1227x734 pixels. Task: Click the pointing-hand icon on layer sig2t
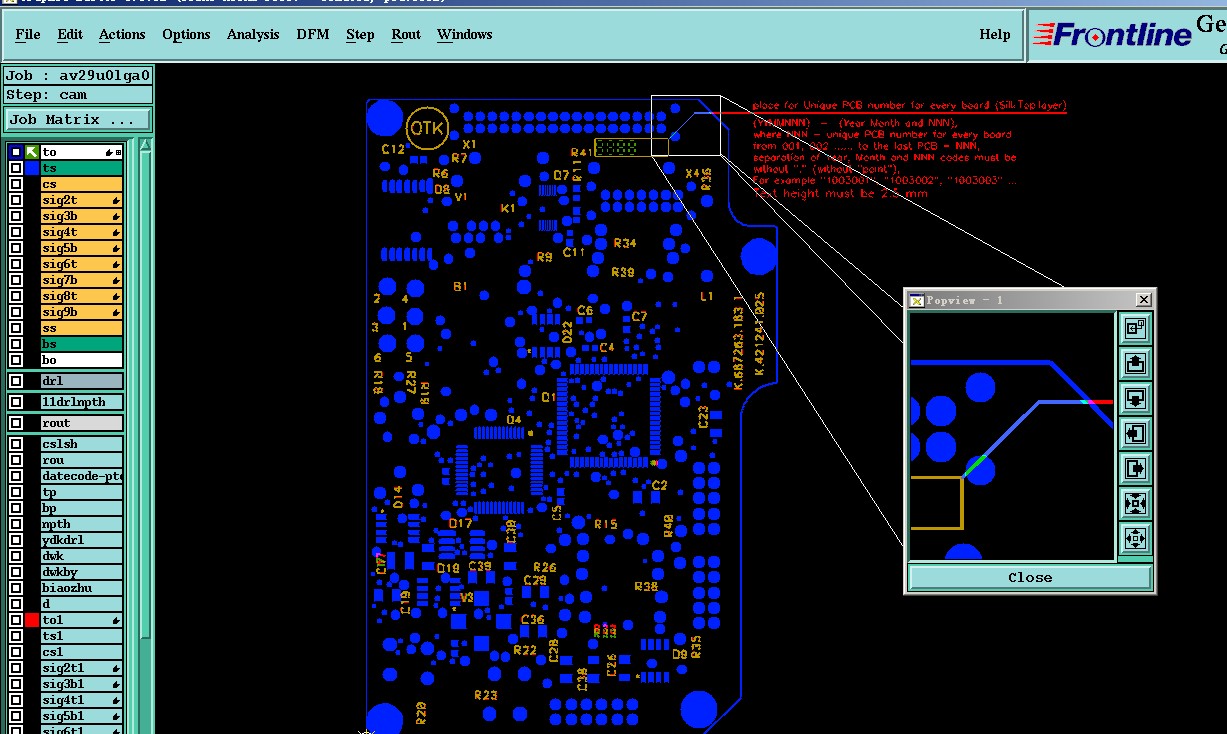pos(116,200)
